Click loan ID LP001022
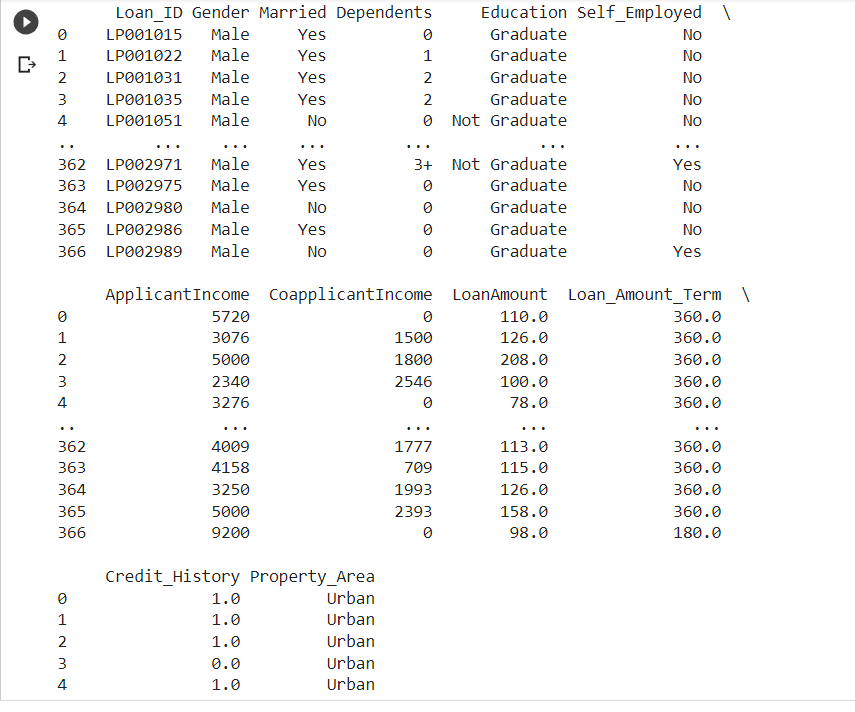 (x=144, y=56)
